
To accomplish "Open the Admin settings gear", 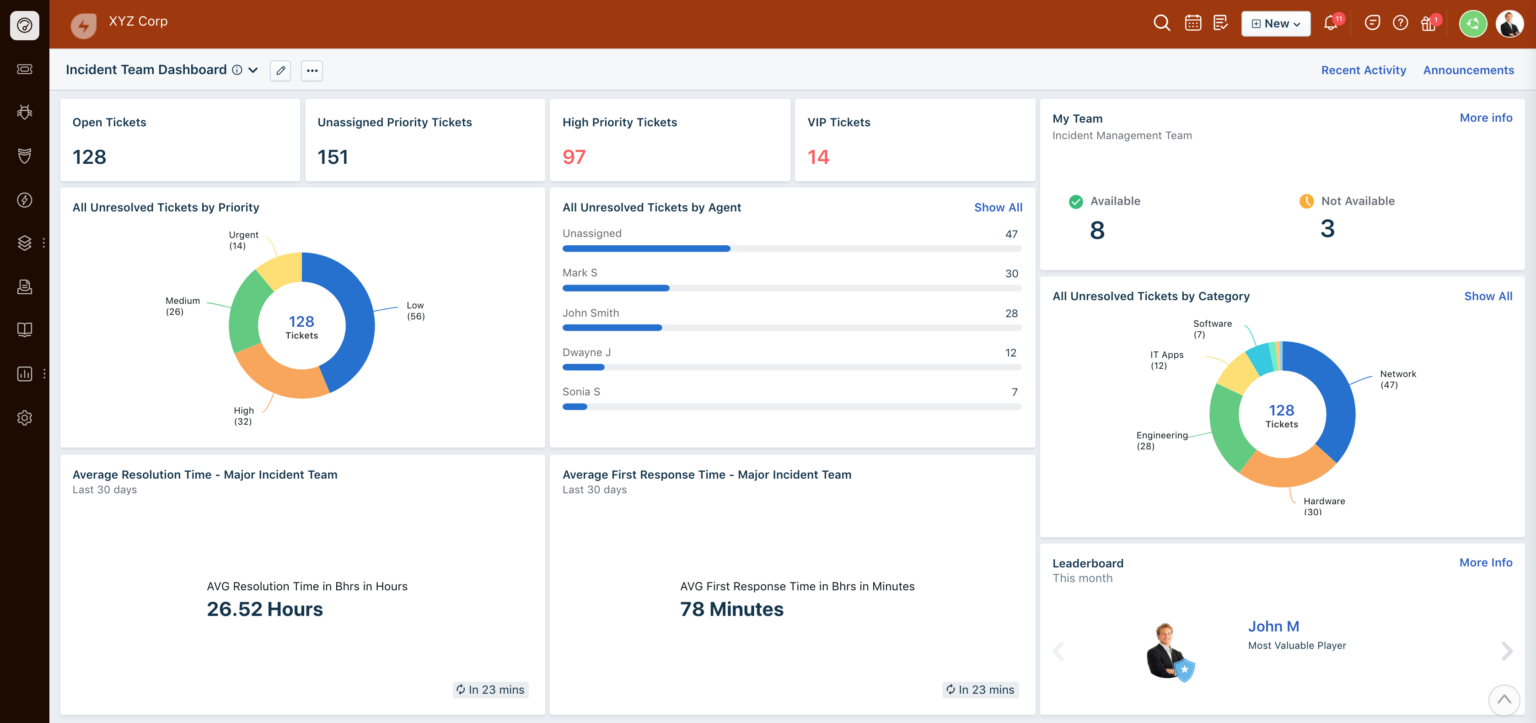I will [24, 417].
